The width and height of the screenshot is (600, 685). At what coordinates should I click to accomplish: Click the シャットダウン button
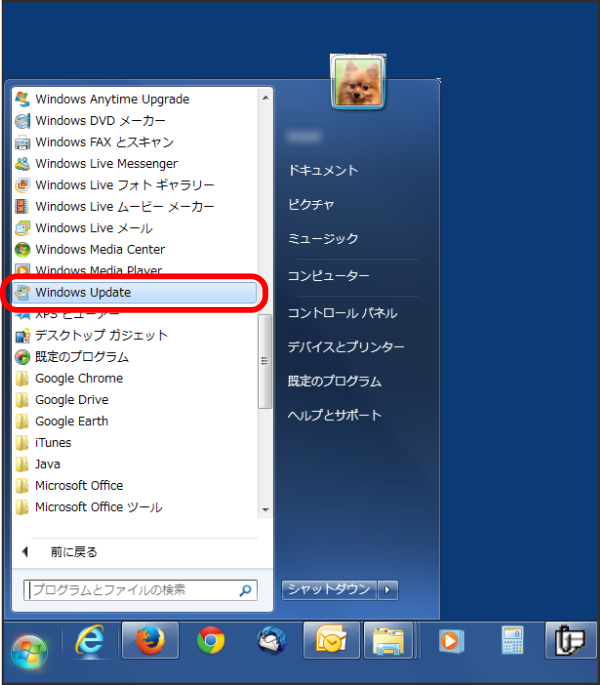[x=329, y=590]
